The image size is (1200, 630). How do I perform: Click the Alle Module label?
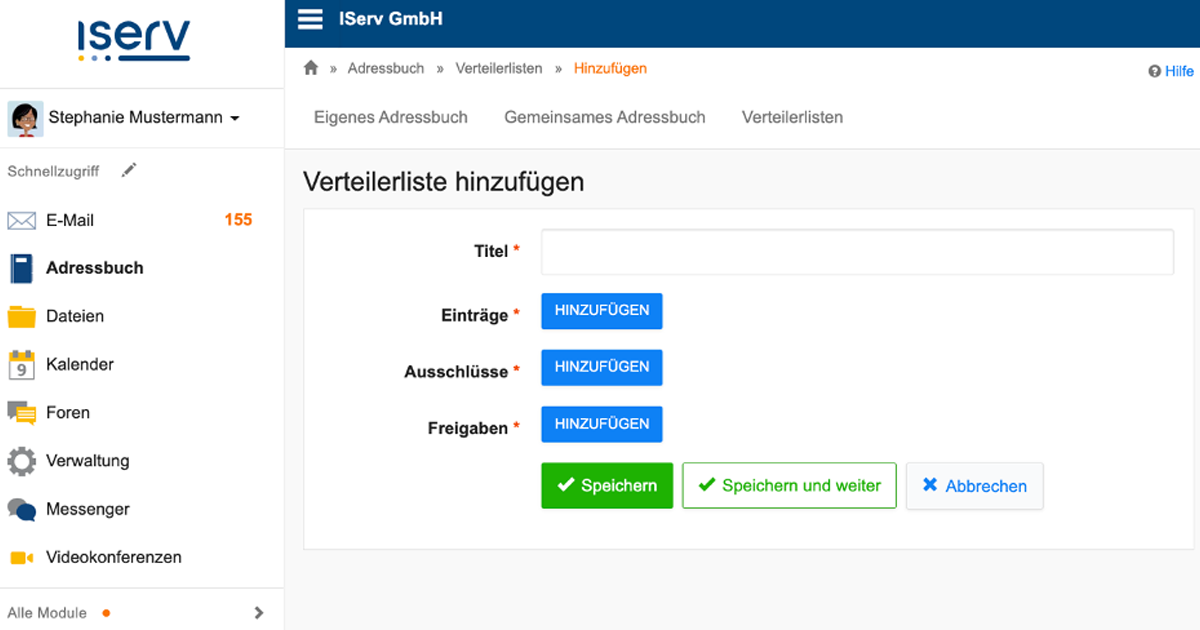tap(47, 613)
